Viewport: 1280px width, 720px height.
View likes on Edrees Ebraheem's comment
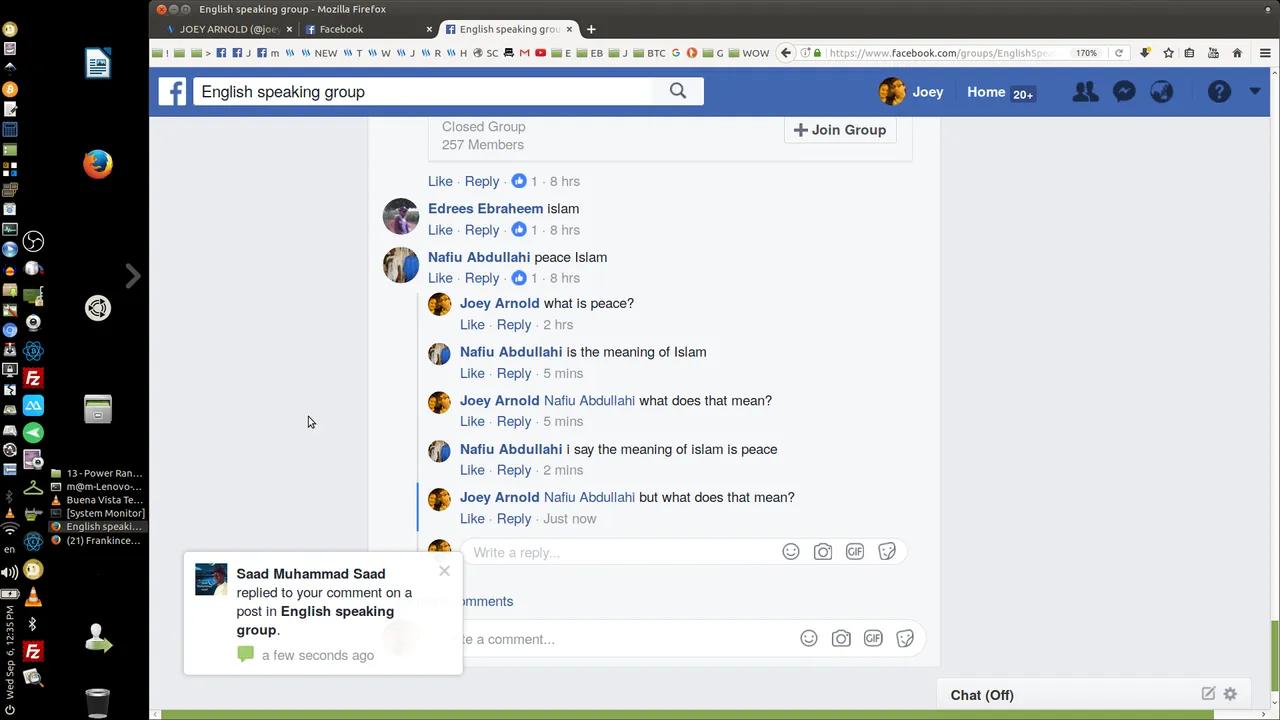pos(524,230)
